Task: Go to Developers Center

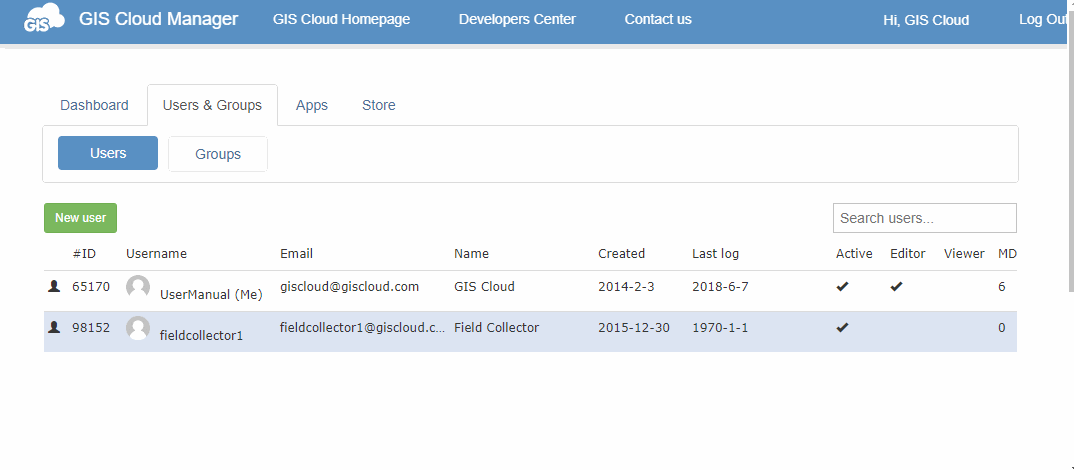Action: 517,19
